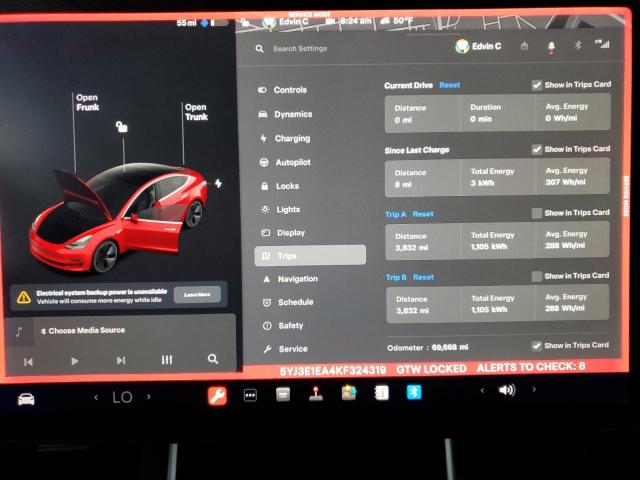Open the Schedule settings menu

click(289, 302)
